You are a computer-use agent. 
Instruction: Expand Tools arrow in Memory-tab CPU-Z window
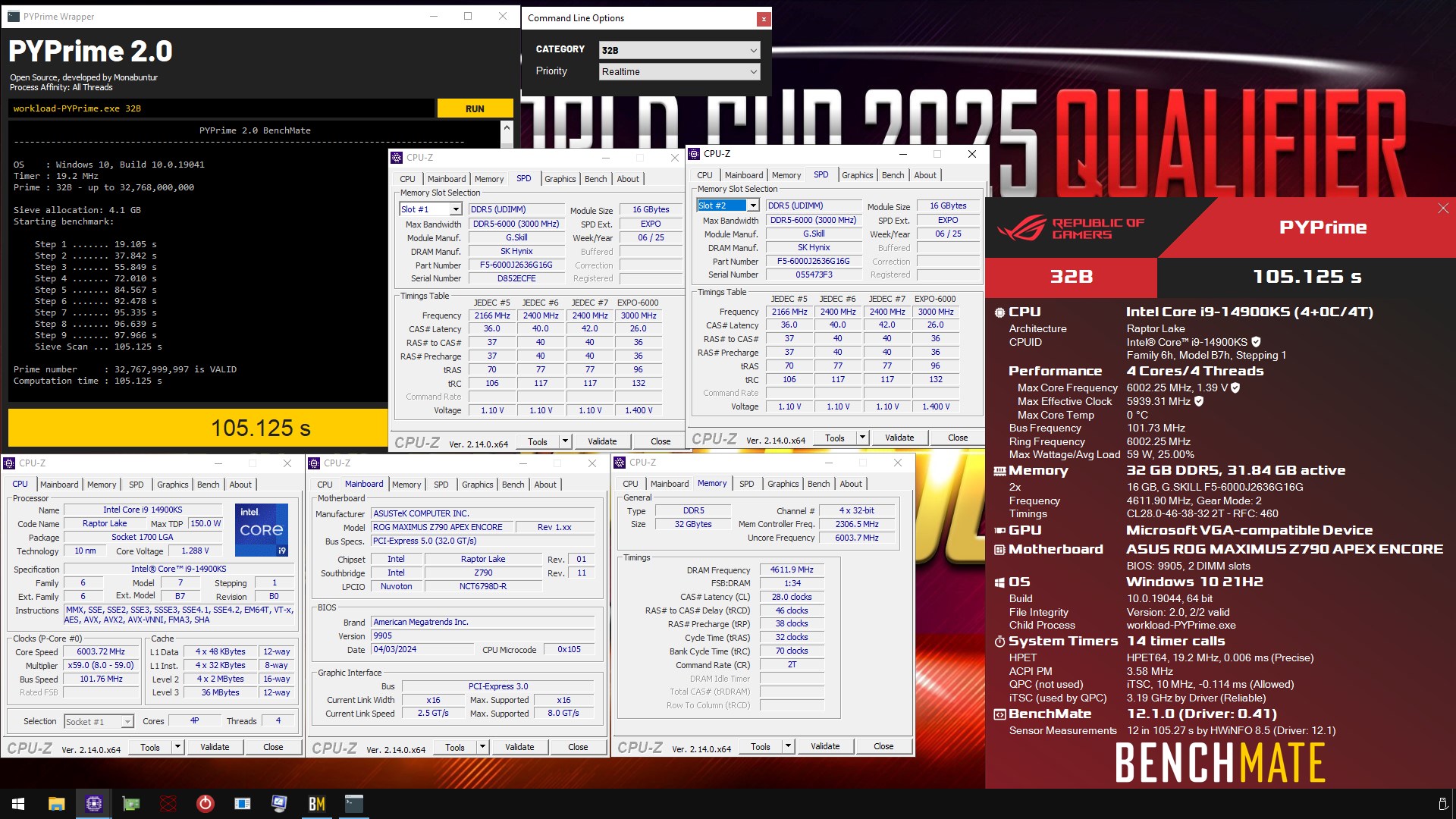(x=788, y=746)
